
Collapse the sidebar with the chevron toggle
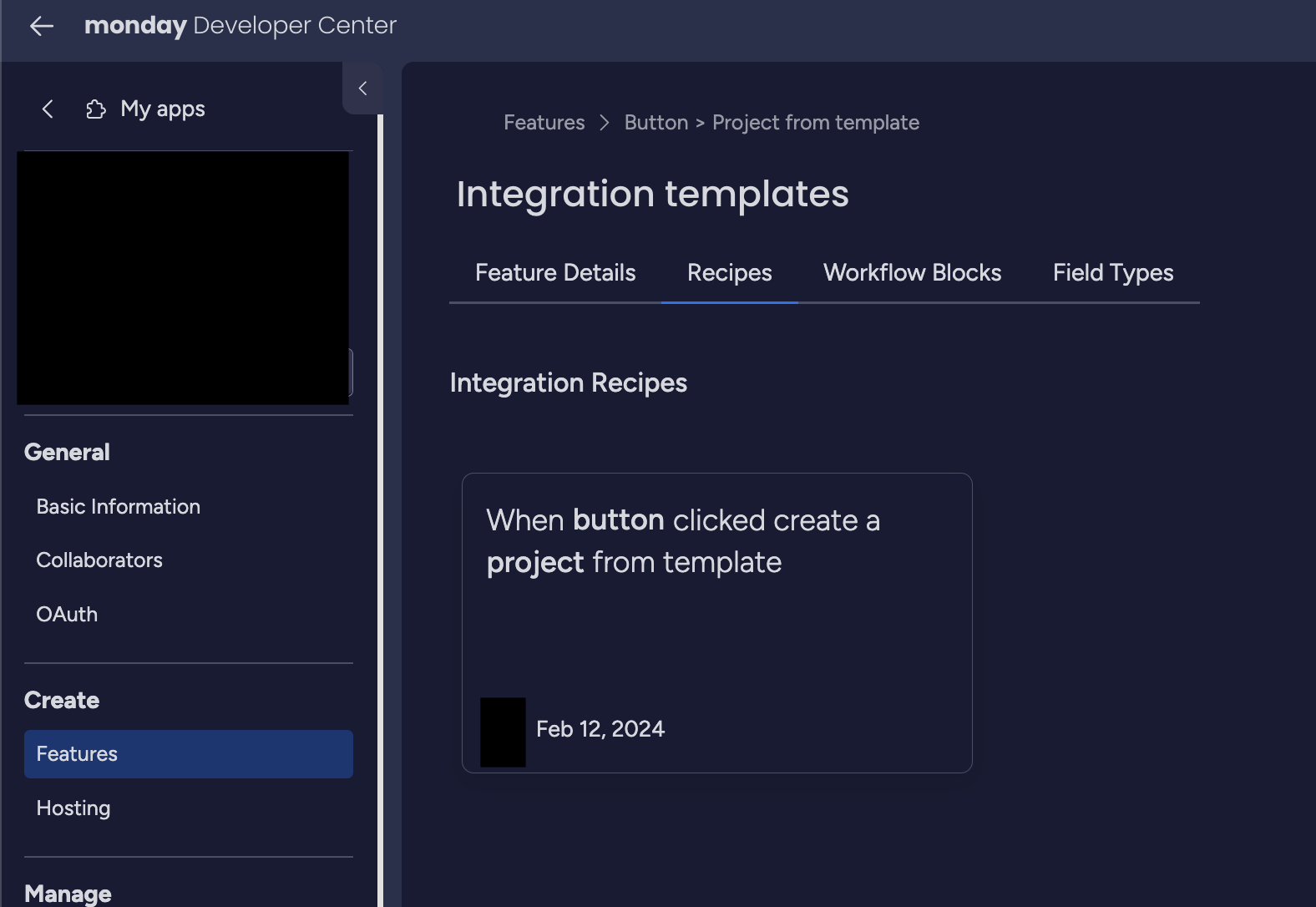tap(362, 88)
